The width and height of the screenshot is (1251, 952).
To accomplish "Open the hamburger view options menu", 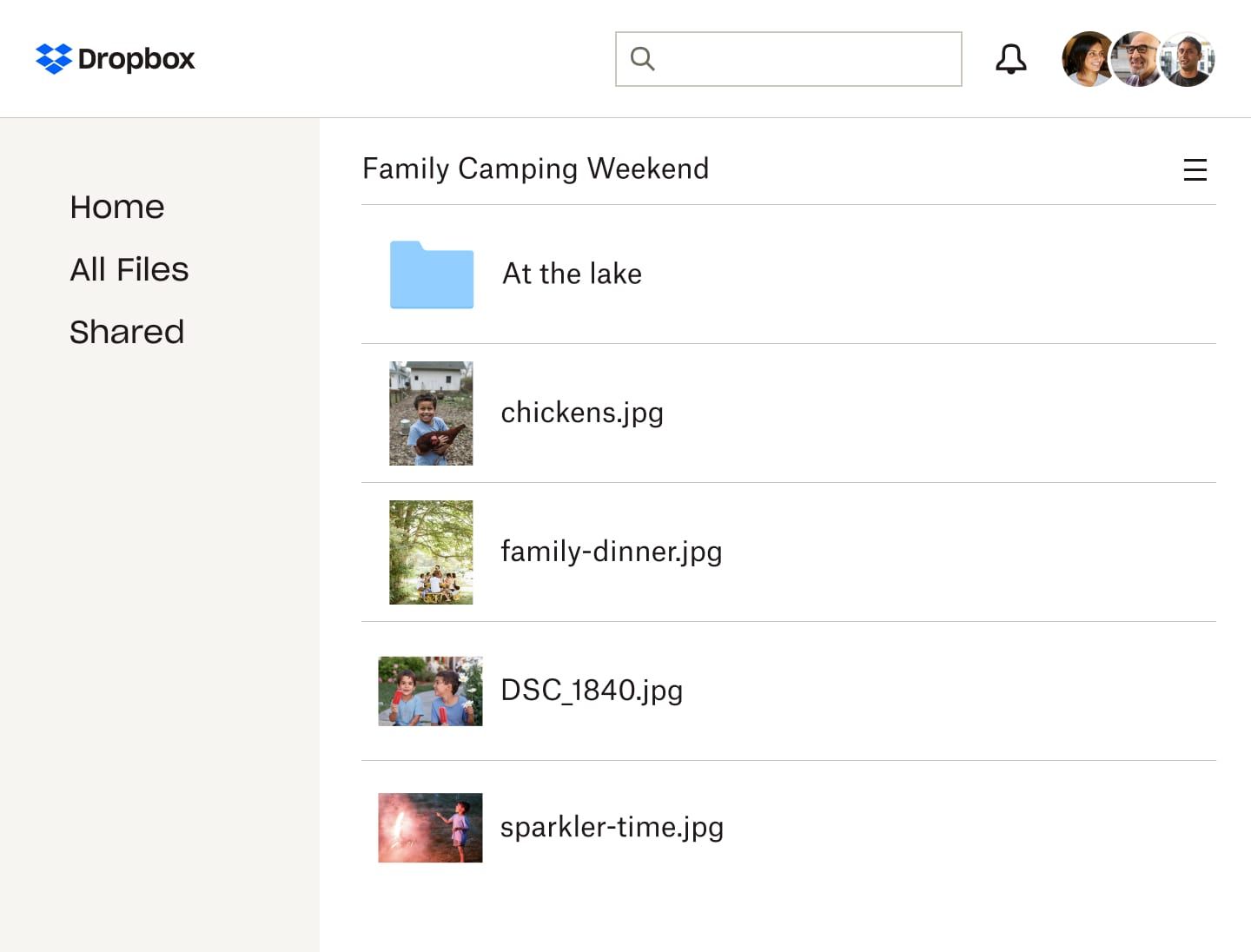I will coord(1195,170).
